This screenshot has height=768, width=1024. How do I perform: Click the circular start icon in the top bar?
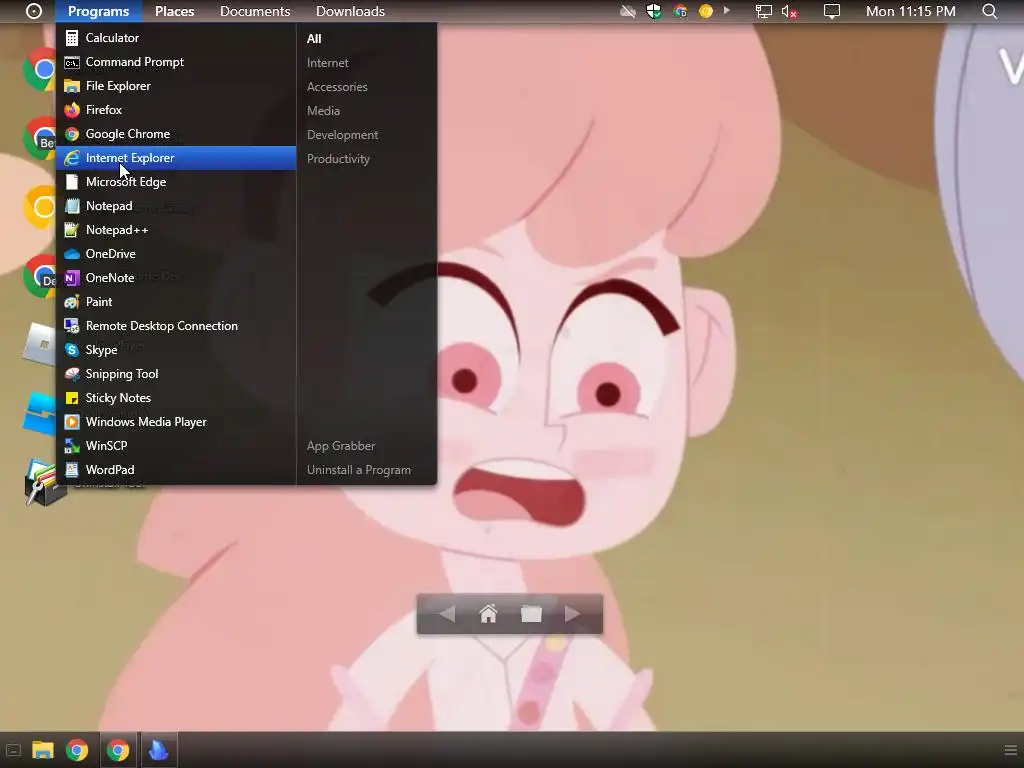coord(34,11)
